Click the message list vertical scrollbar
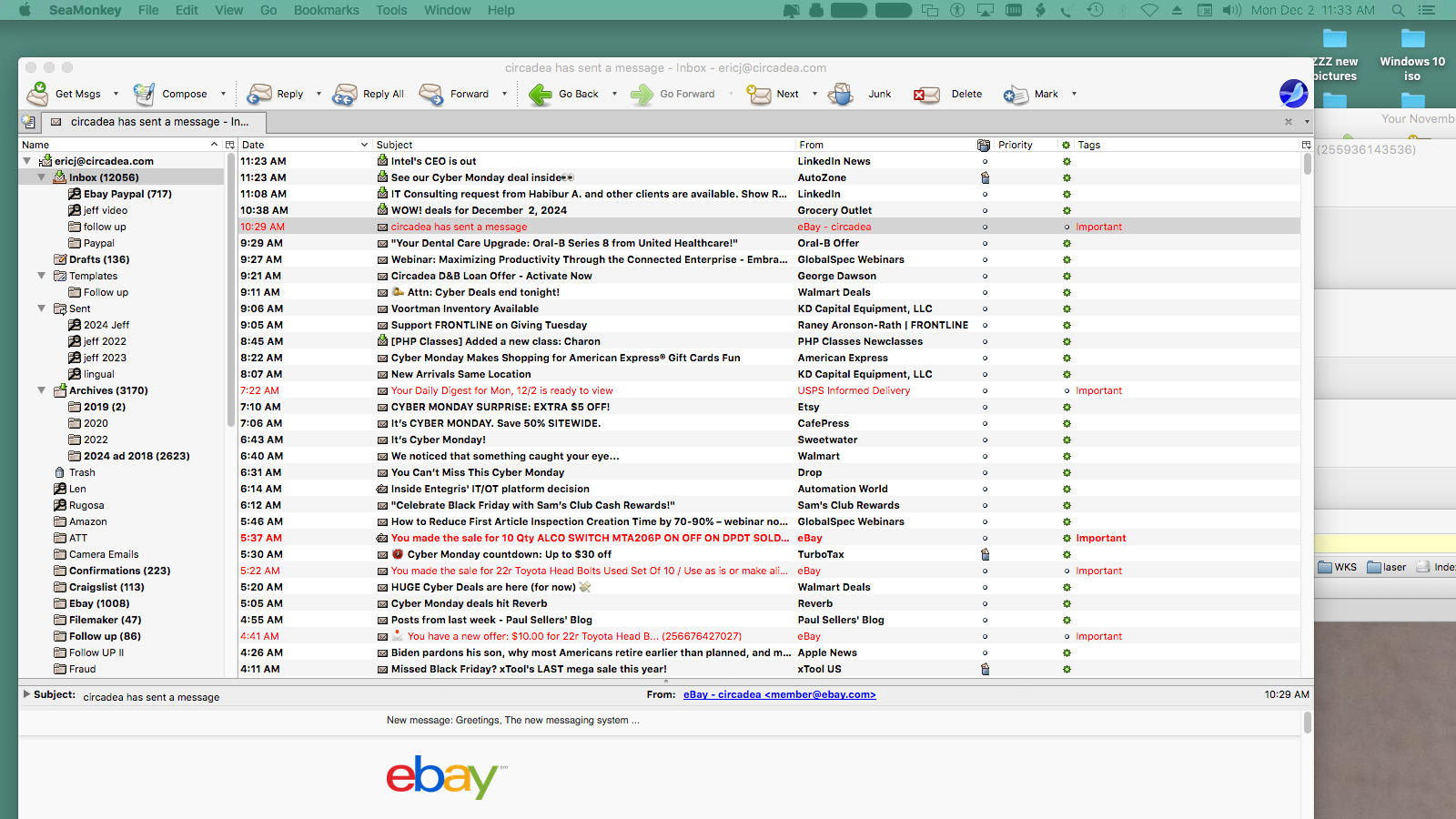 pyautogui.click(x=1307, y=364)
